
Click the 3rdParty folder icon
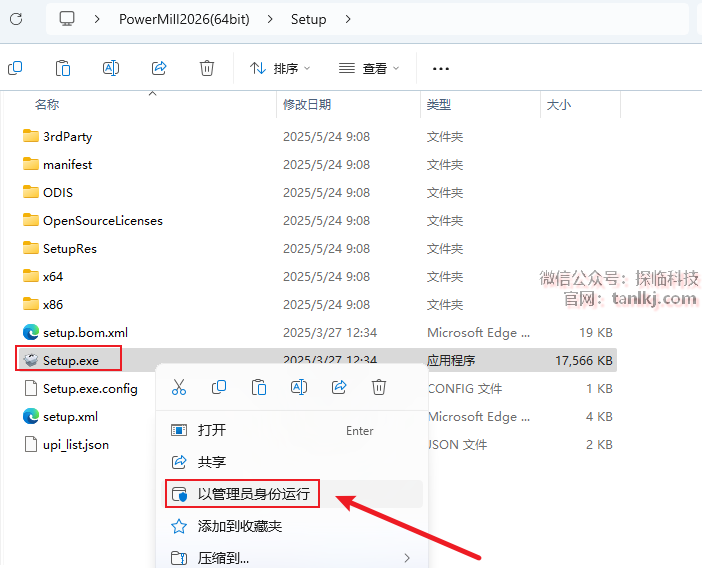coord(30,136)
